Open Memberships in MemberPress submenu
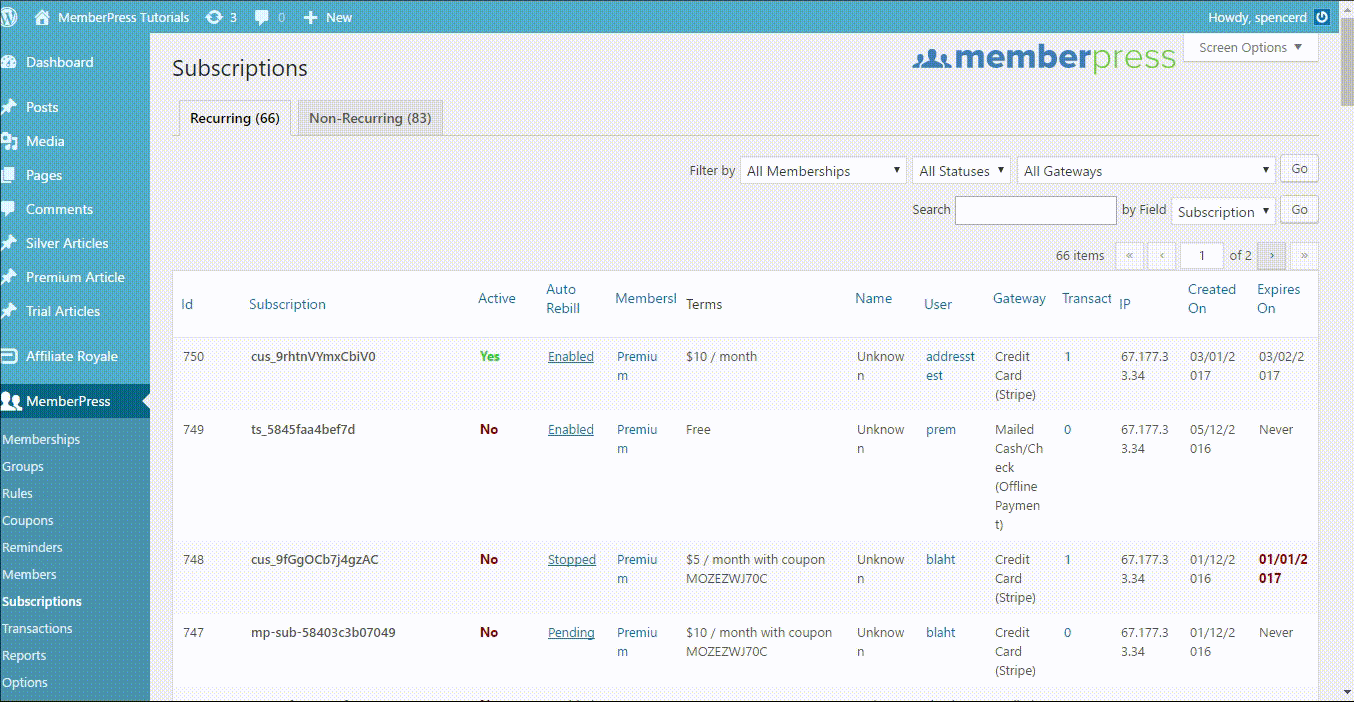This screenshot has height=702, width=1354. tap(41, 439)
